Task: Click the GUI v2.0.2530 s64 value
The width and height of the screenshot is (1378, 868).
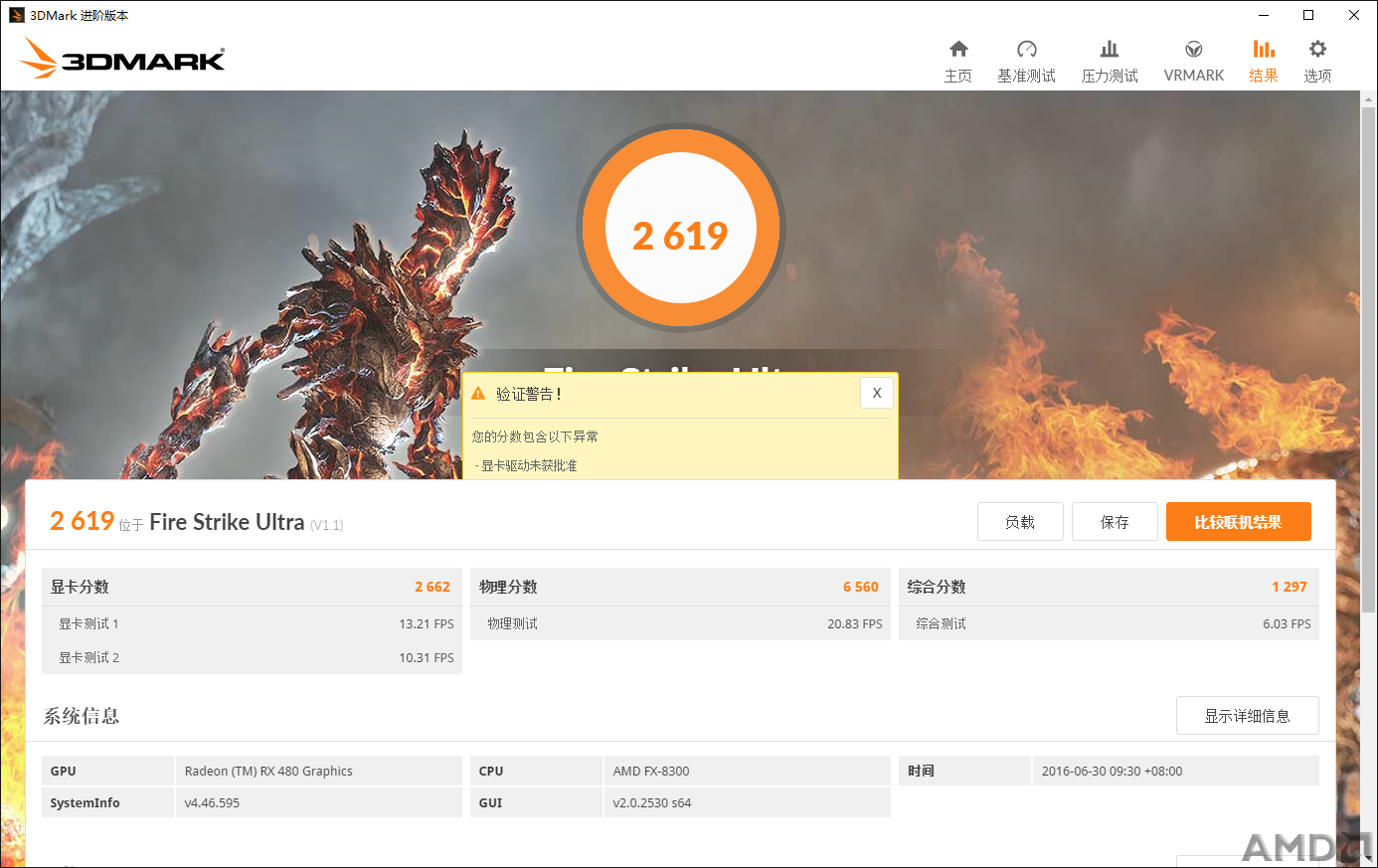Action: coord(652,802)
